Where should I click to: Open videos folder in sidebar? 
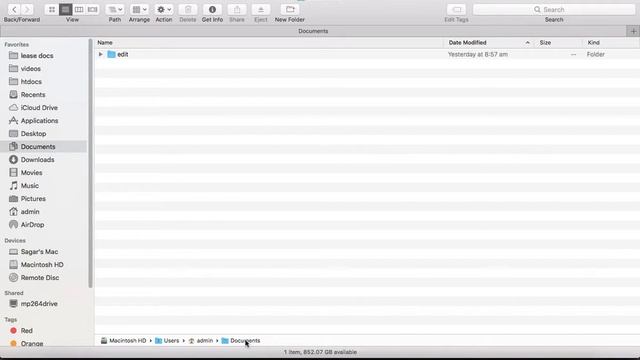click(30, 69)
